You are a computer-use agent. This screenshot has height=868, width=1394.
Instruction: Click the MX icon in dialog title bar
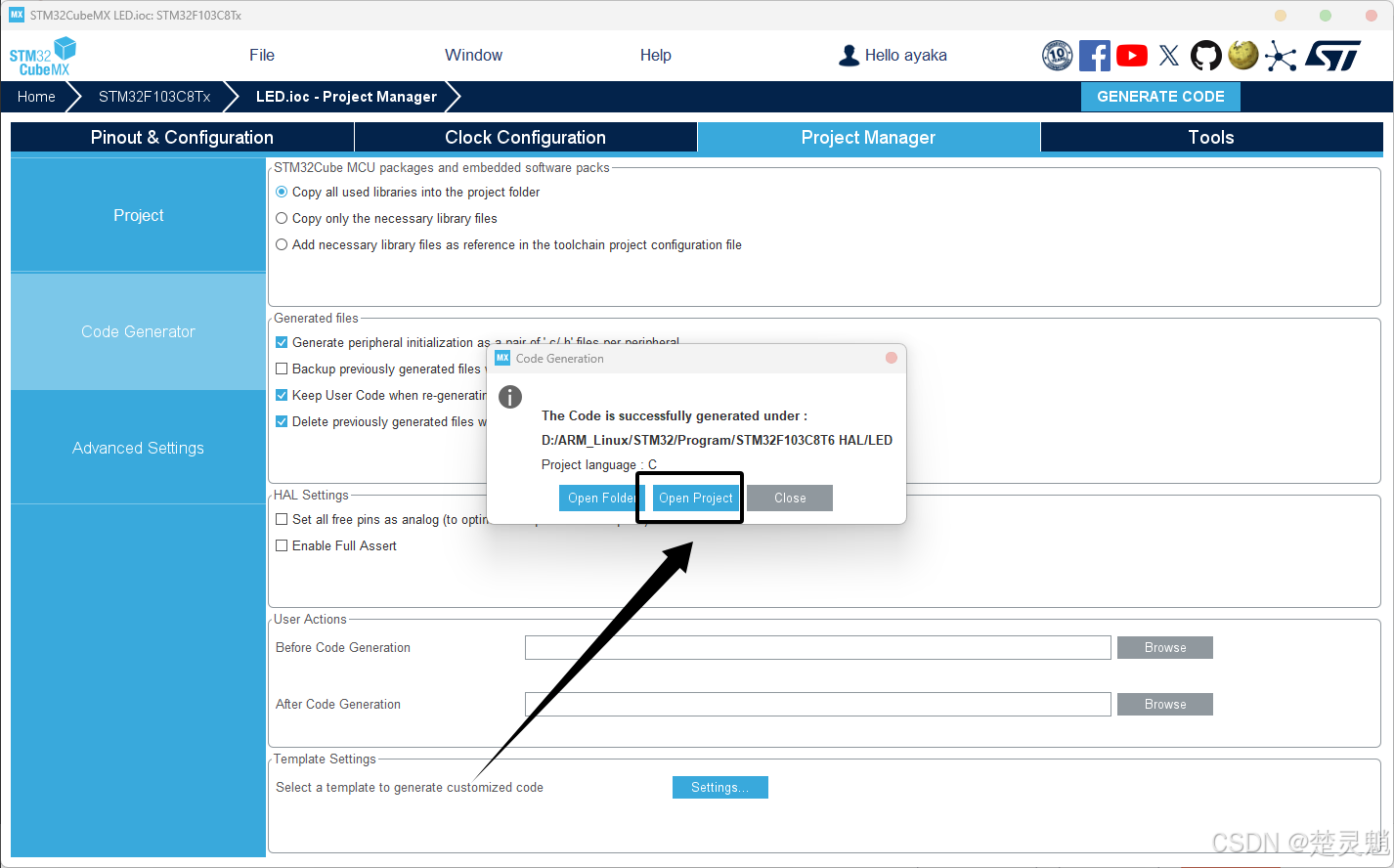click(502, 358)
